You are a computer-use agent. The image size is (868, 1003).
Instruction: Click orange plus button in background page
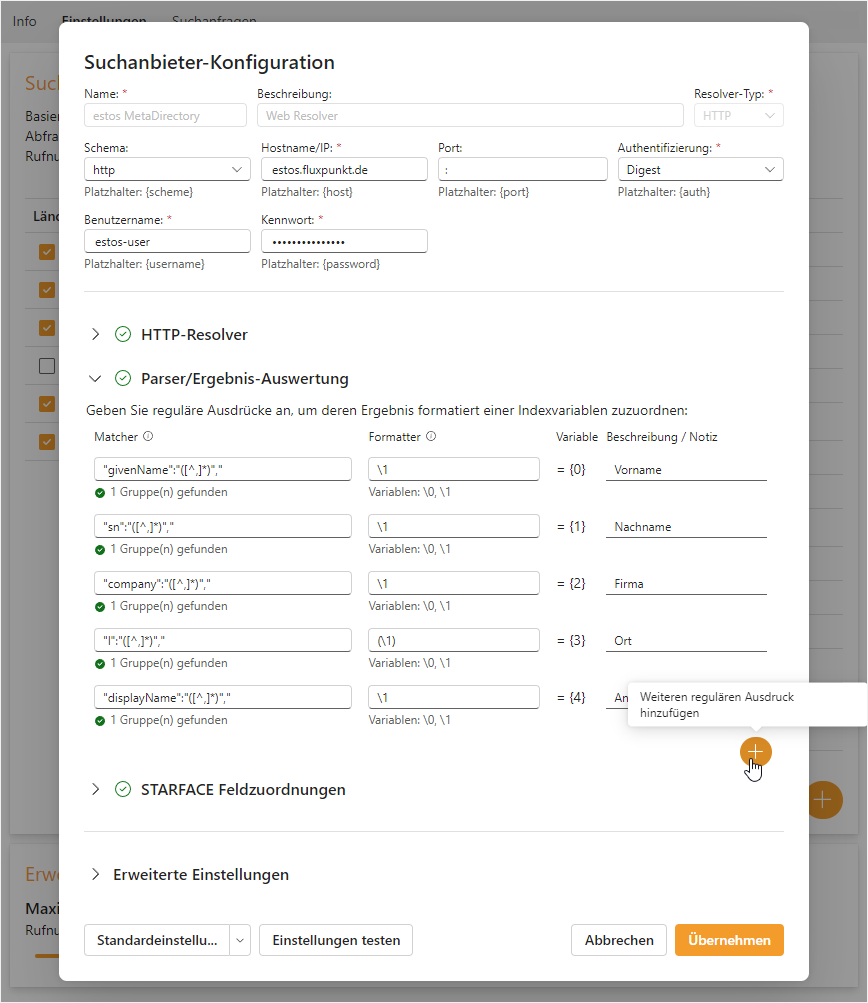point(824,800)
